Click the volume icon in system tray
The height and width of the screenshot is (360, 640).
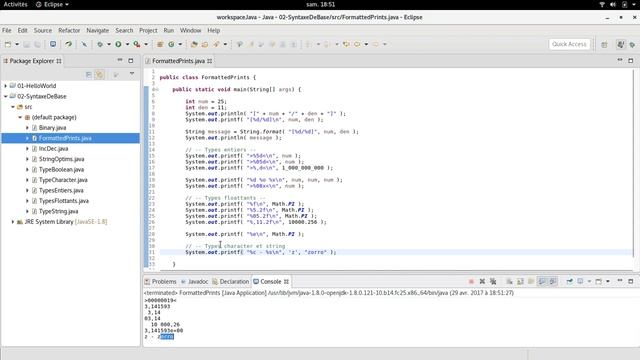point(613,4)
